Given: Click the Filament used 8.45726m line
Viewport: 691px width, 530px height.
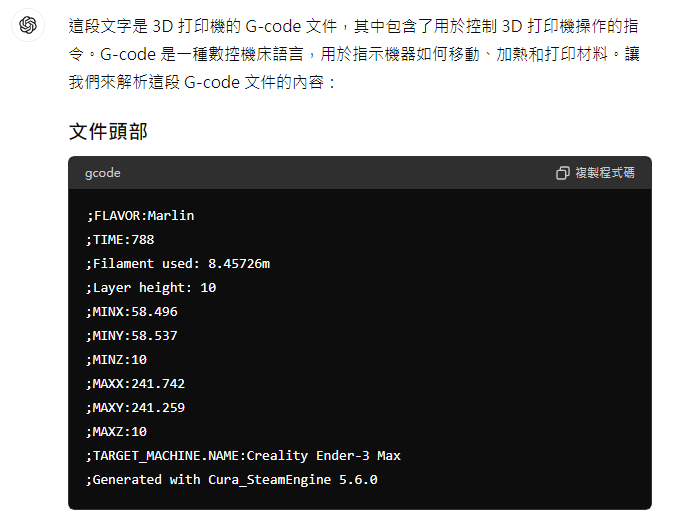Looking at the screenshot, I should 178,264.
